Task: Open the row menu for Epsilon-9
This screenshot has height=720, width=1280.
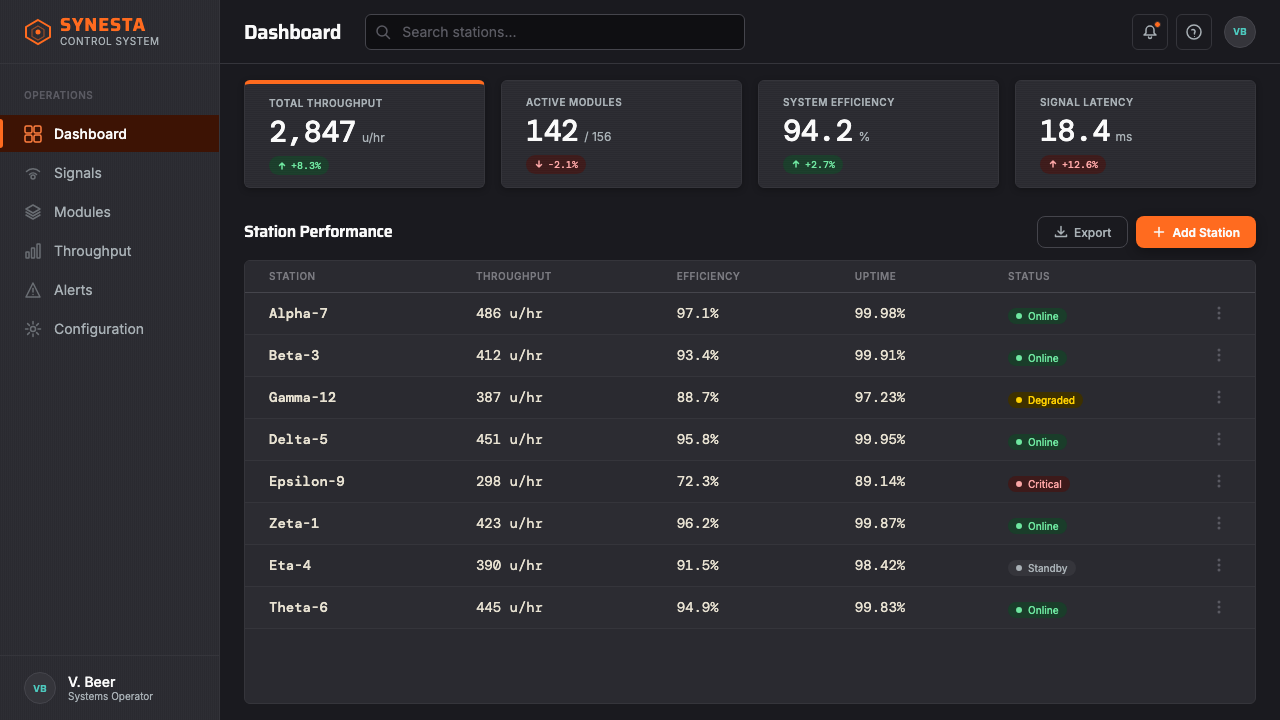Action: pyautogui.click(x=1219, y=481)
